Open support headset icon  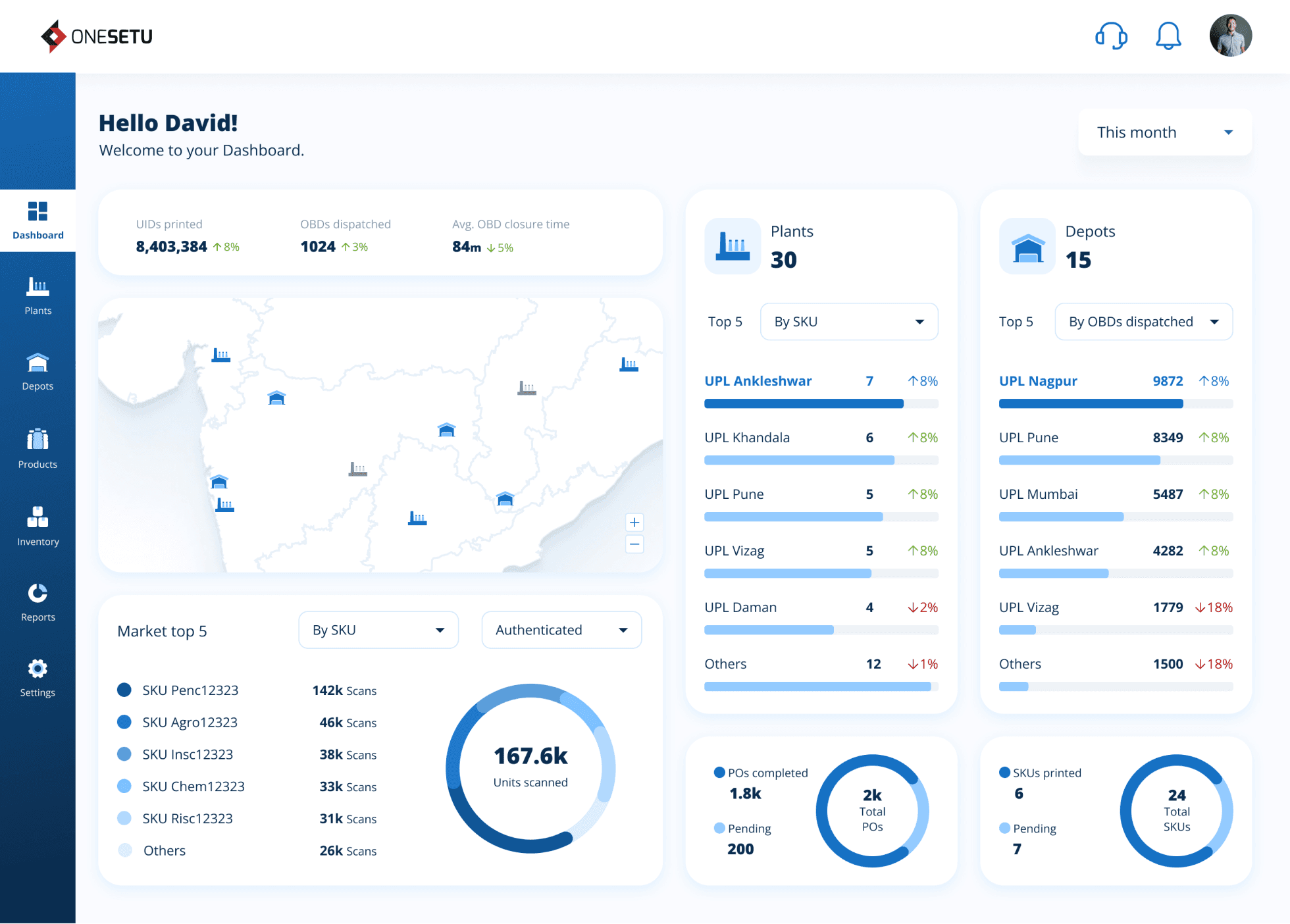click(1111, 36)
